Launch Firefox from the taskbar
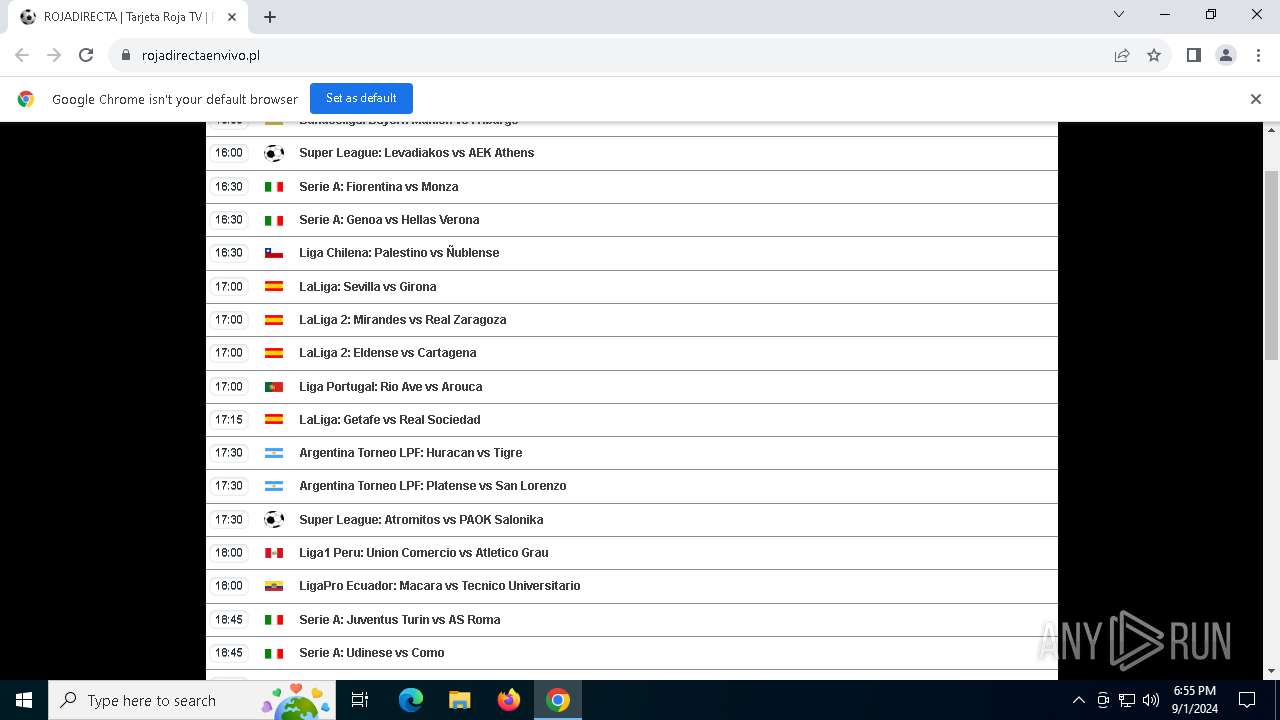 point(509,700)
